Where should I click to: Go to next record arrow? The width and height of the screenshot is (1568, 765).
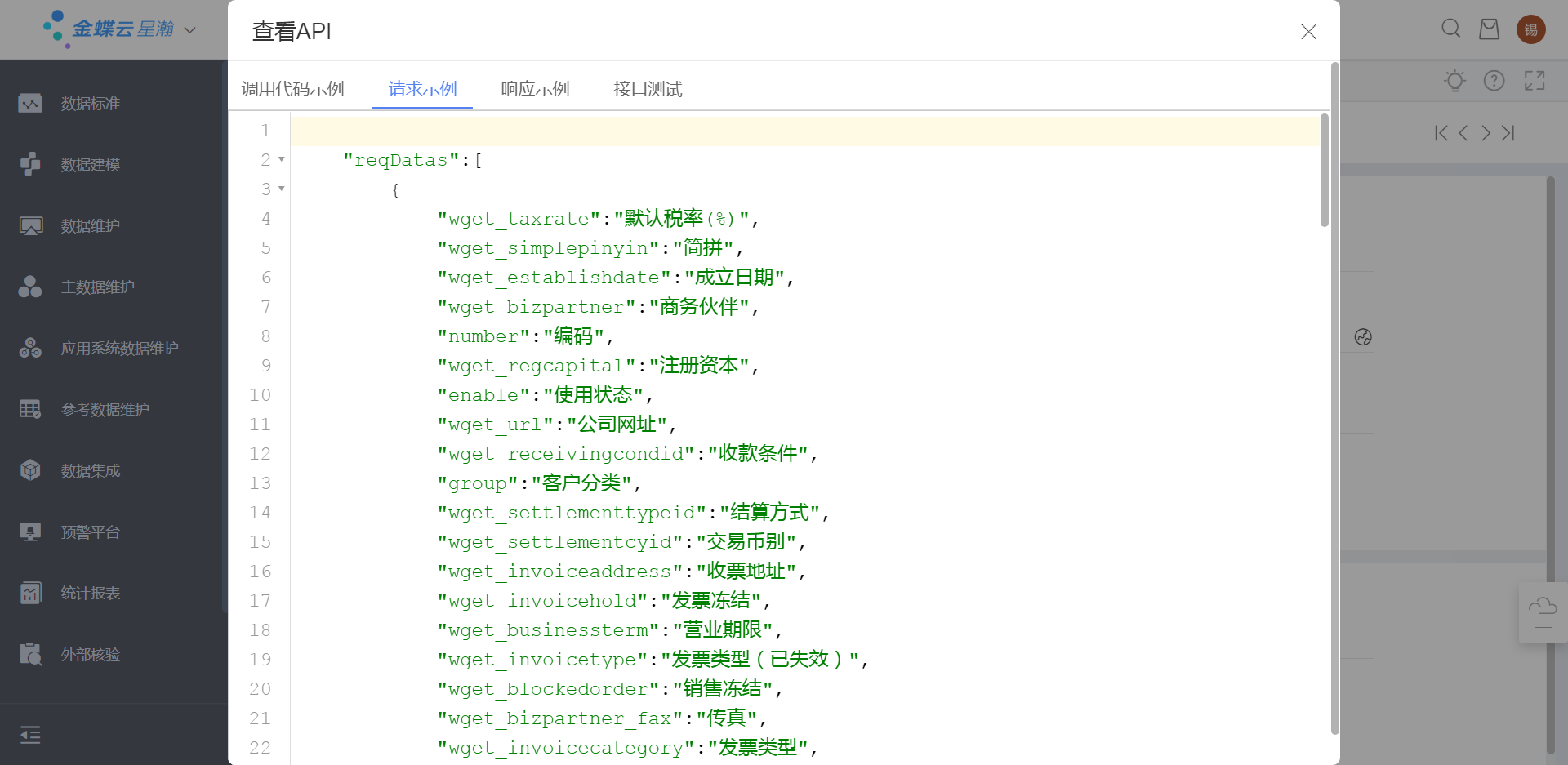coord(1486,133)
